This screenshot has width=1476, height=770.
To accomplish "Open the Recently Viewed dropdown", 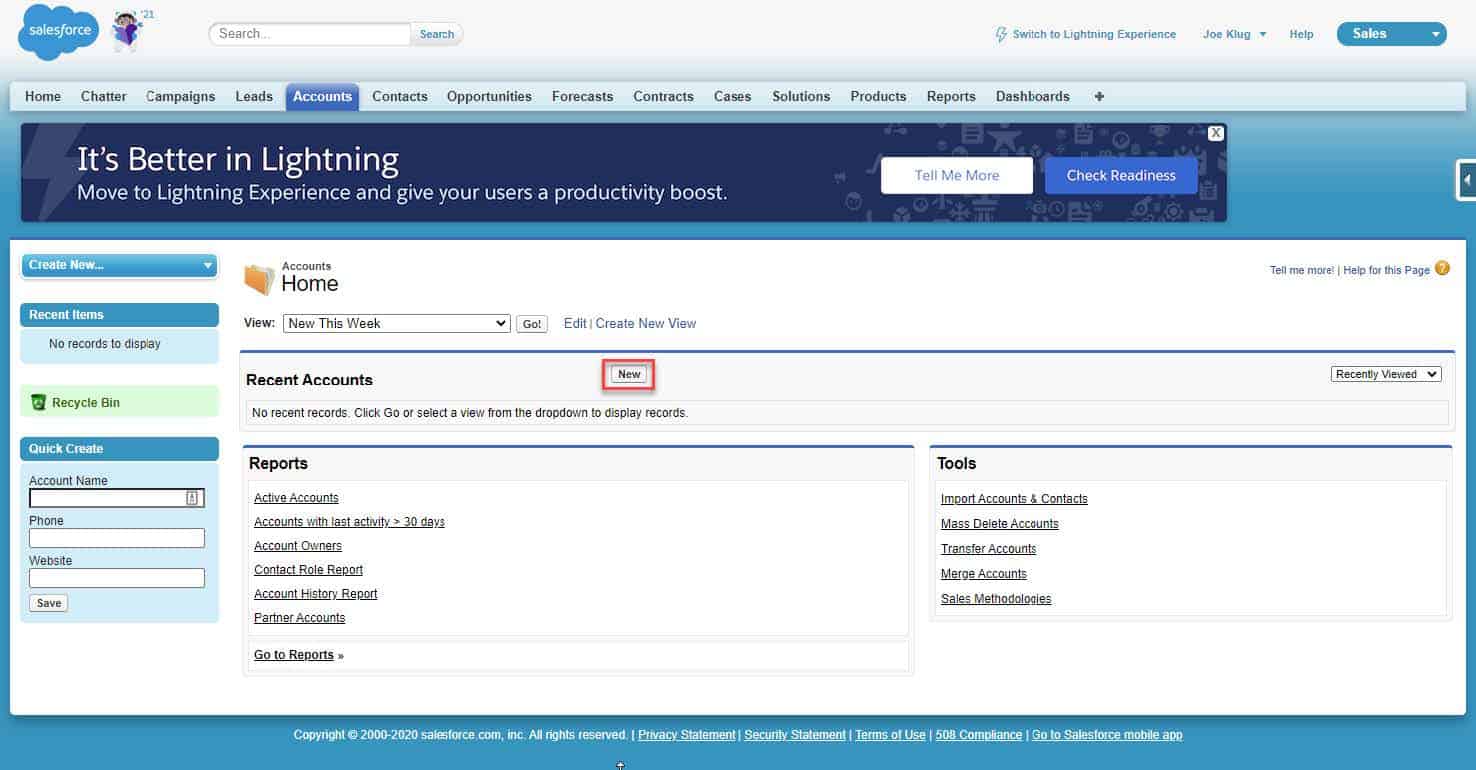I will point(1385,374).
